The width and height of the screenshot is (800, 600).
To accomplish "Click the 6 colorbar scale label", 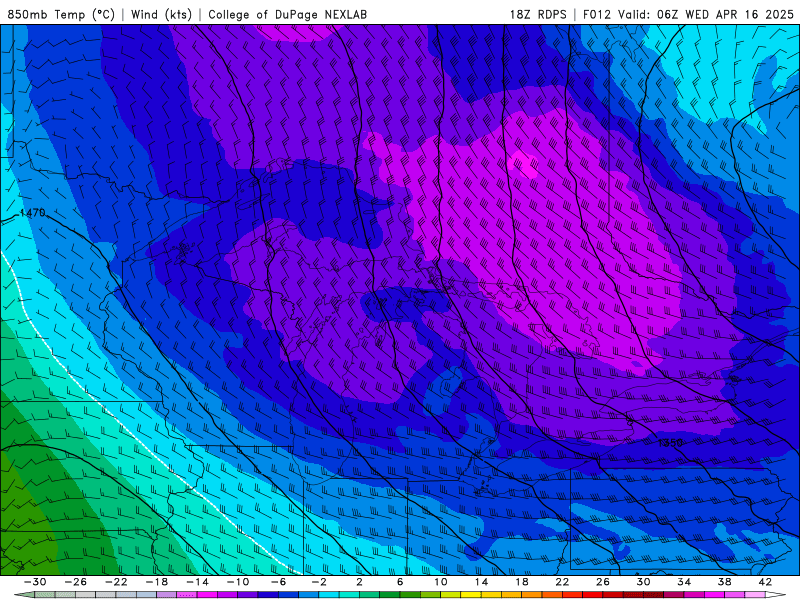I will tap(400, 582).
